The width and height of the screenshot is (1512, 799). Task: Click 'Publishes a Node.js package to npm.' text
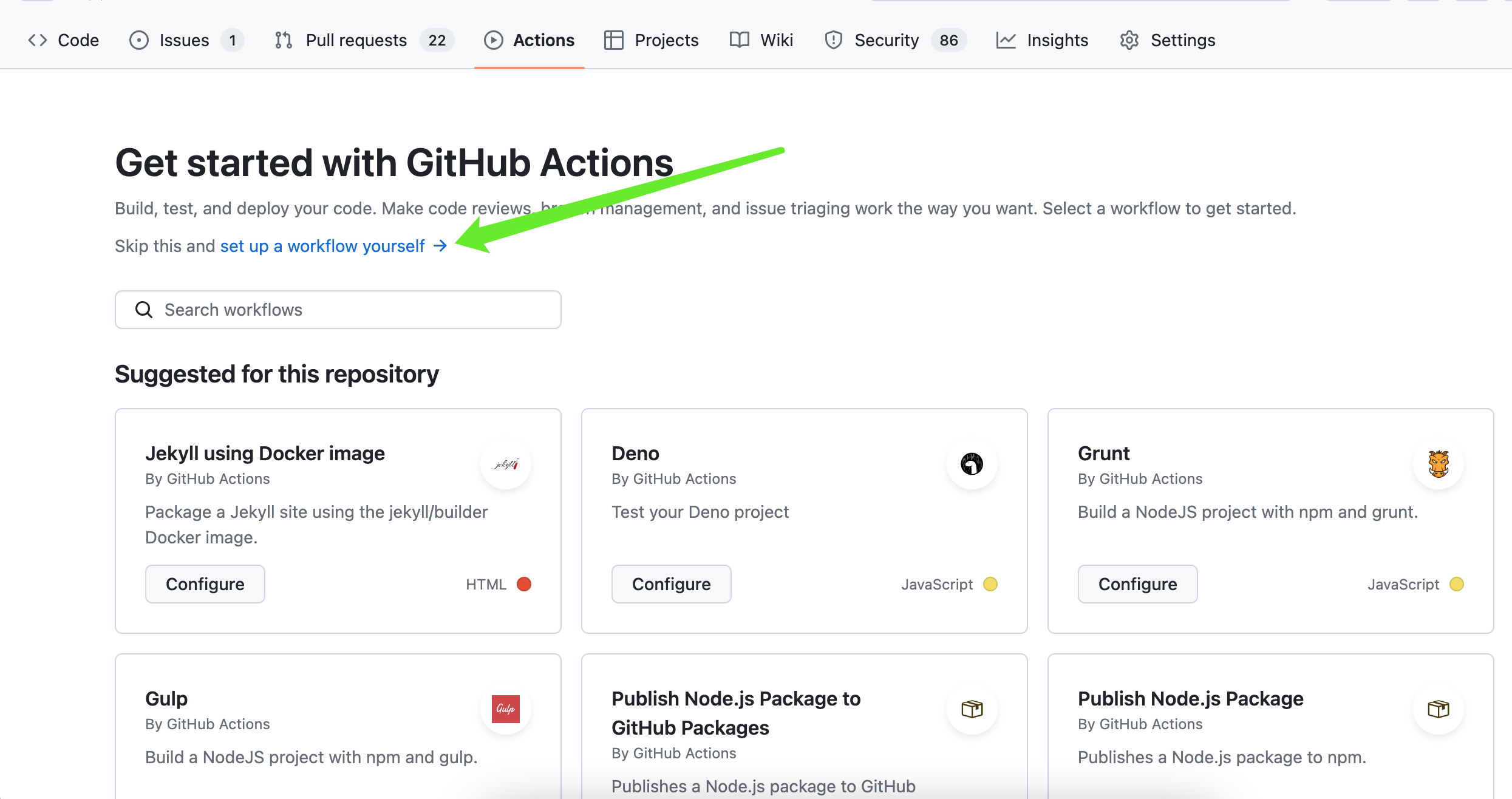click(x=1222, y=758)
